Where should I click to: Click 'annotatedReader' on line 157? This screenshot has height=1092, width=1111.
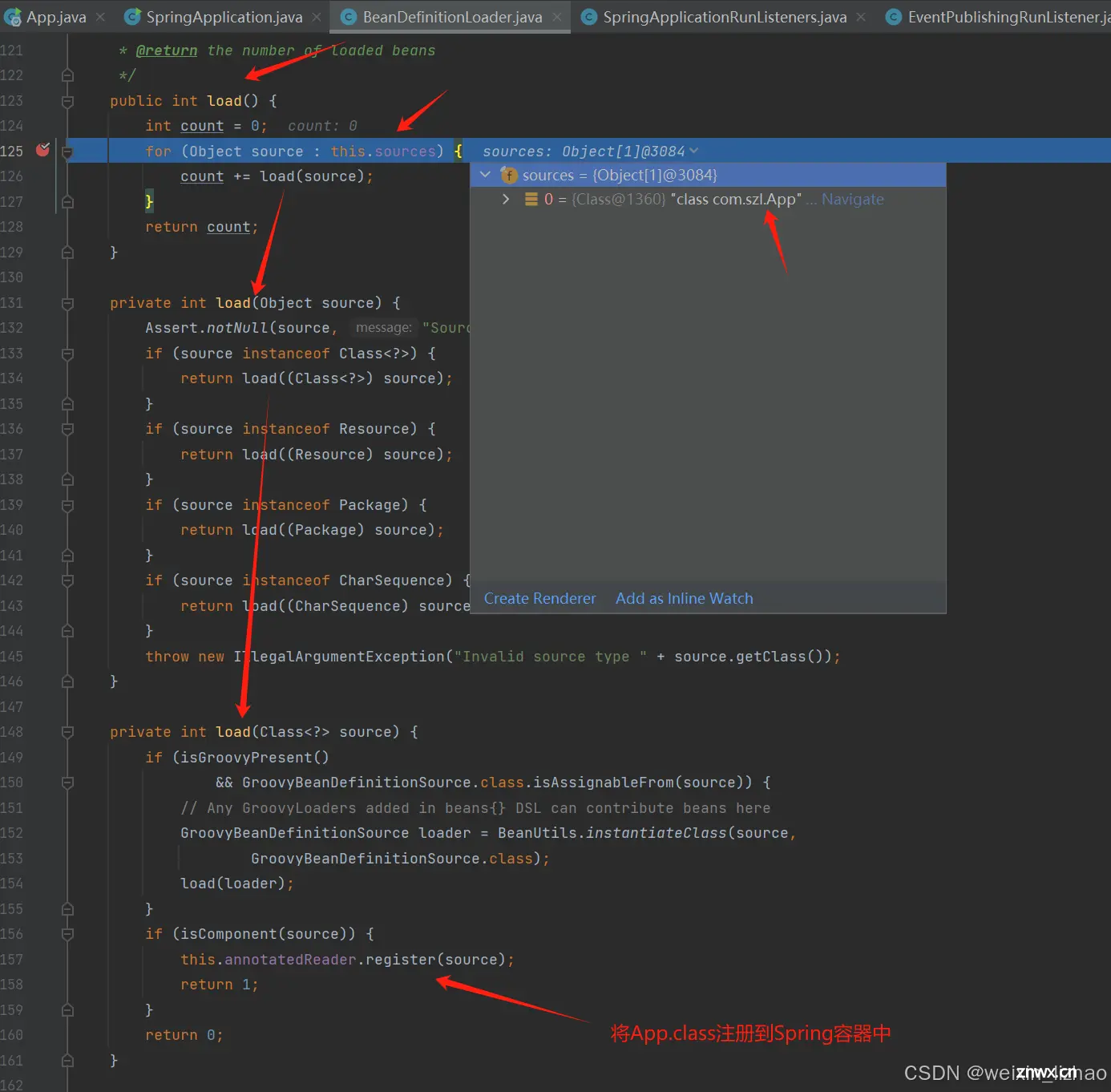pyautogui.click(x=290, y=959)
